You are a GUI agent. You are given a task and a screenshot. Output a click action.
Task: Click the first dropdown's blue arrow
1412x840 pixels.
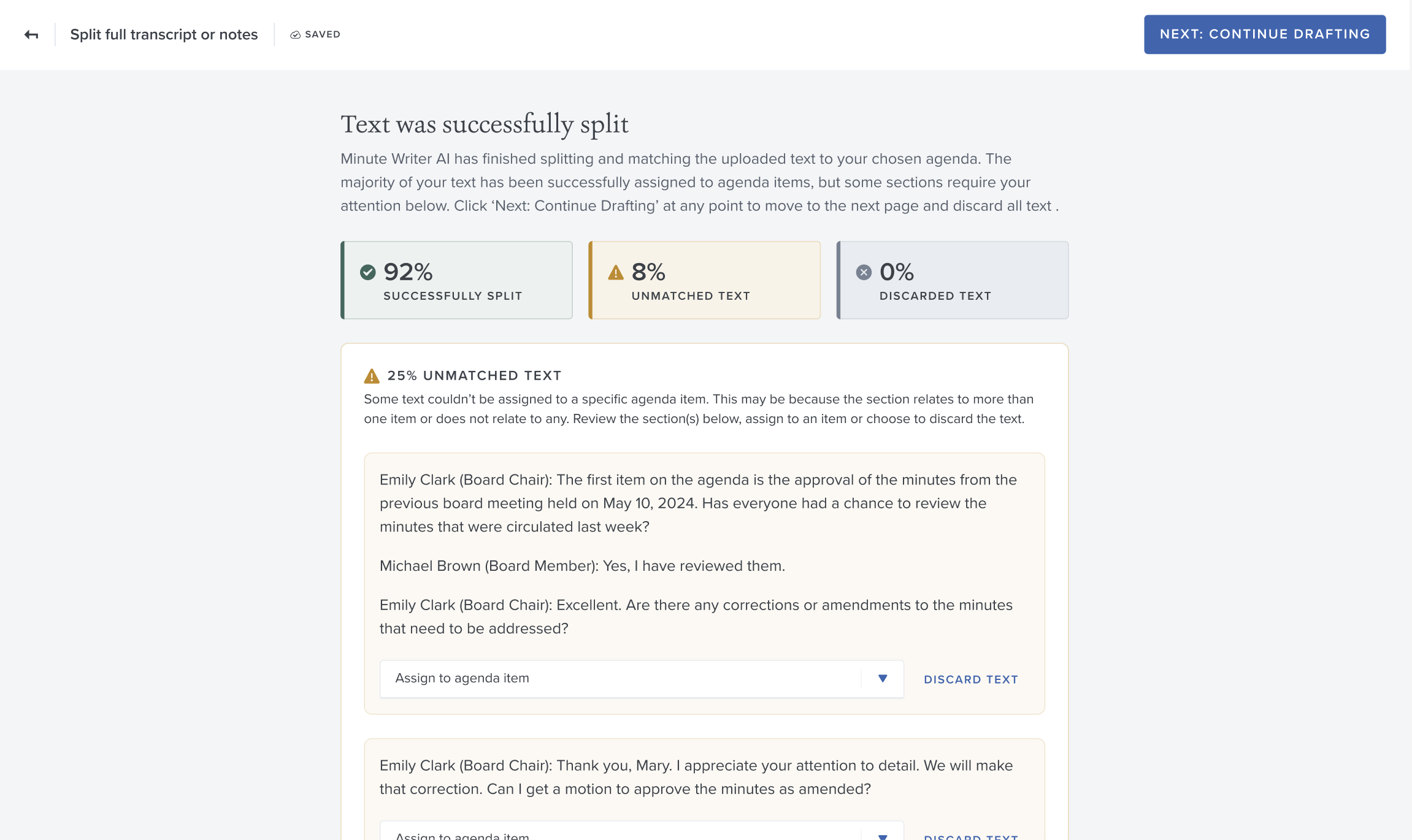click(x=883, y=679)
